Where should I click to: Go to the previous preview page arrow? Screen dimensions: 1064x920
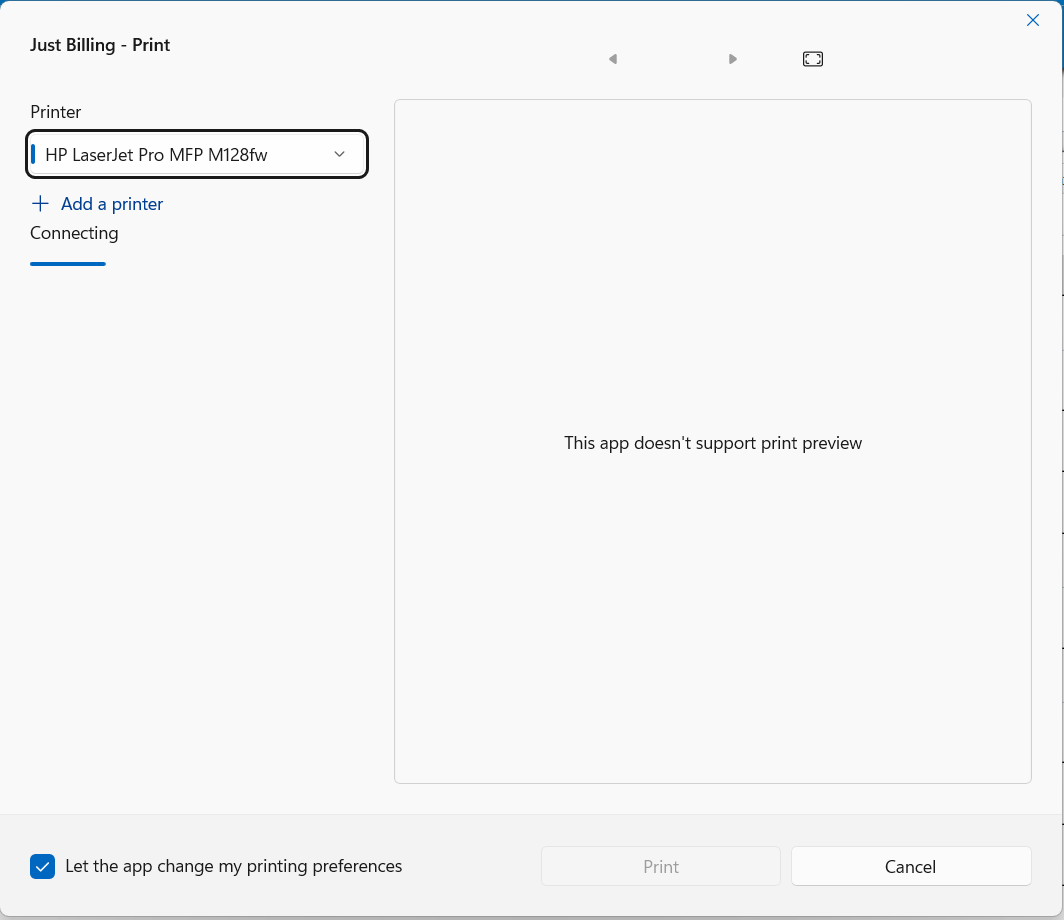[x=613, y=60]
